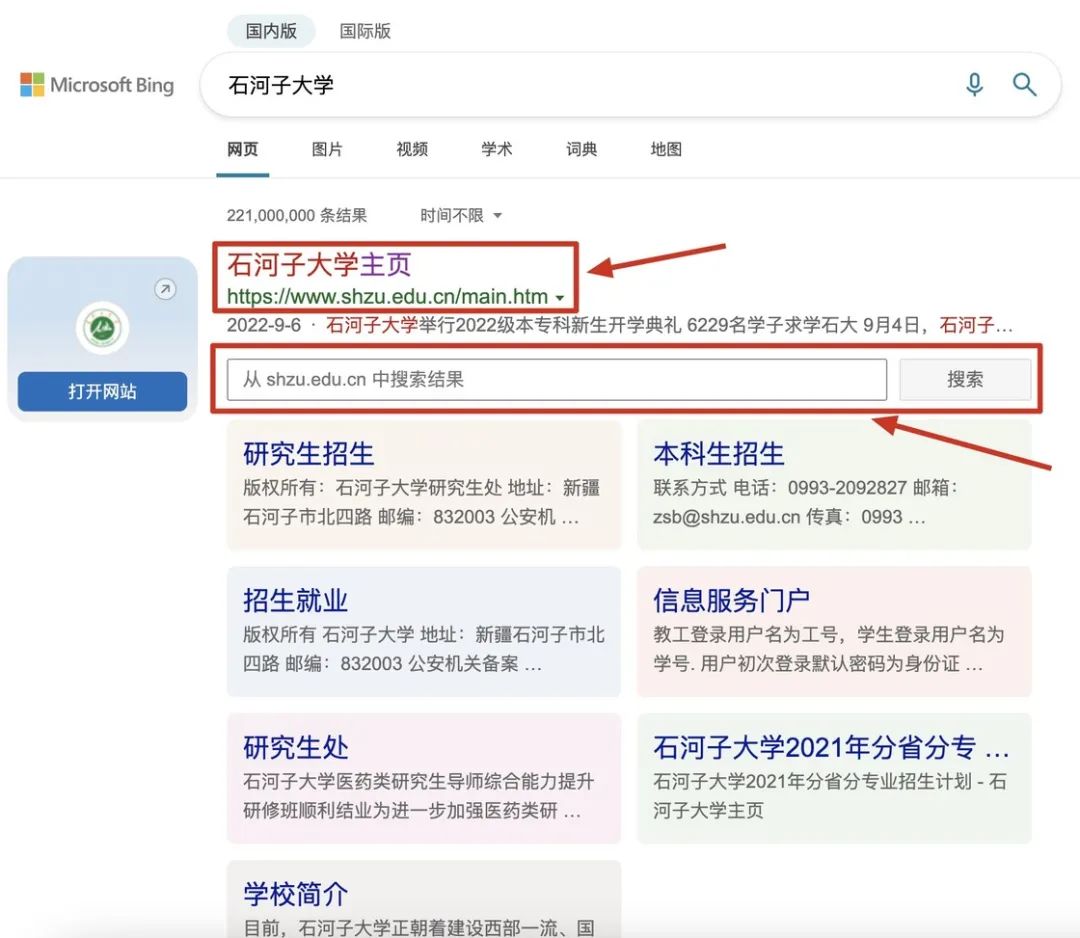Screen dimensions: 1080x938
Task: Click the magnifying glass search icon
Action: point(1024,85)
